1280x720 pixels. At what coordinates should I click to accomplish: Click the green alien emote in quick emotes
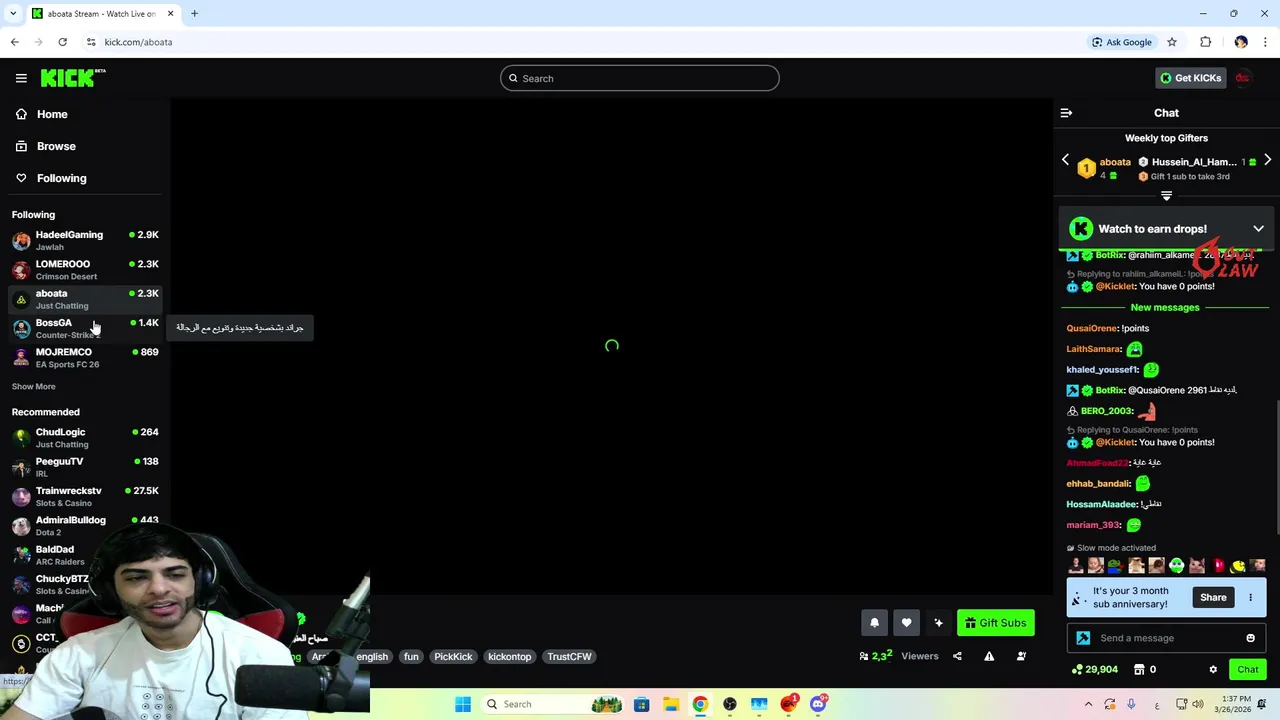(1177, 566)
